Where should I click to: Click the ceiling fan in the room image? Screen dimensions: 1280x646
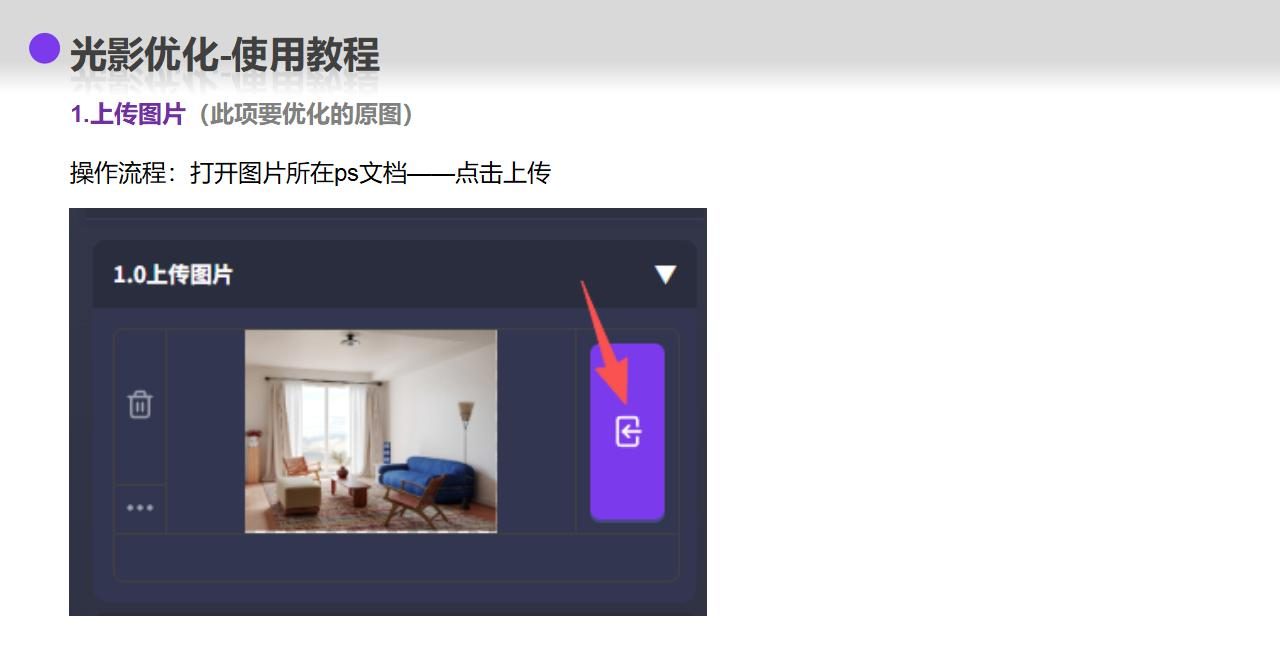[x=349, y=340]
